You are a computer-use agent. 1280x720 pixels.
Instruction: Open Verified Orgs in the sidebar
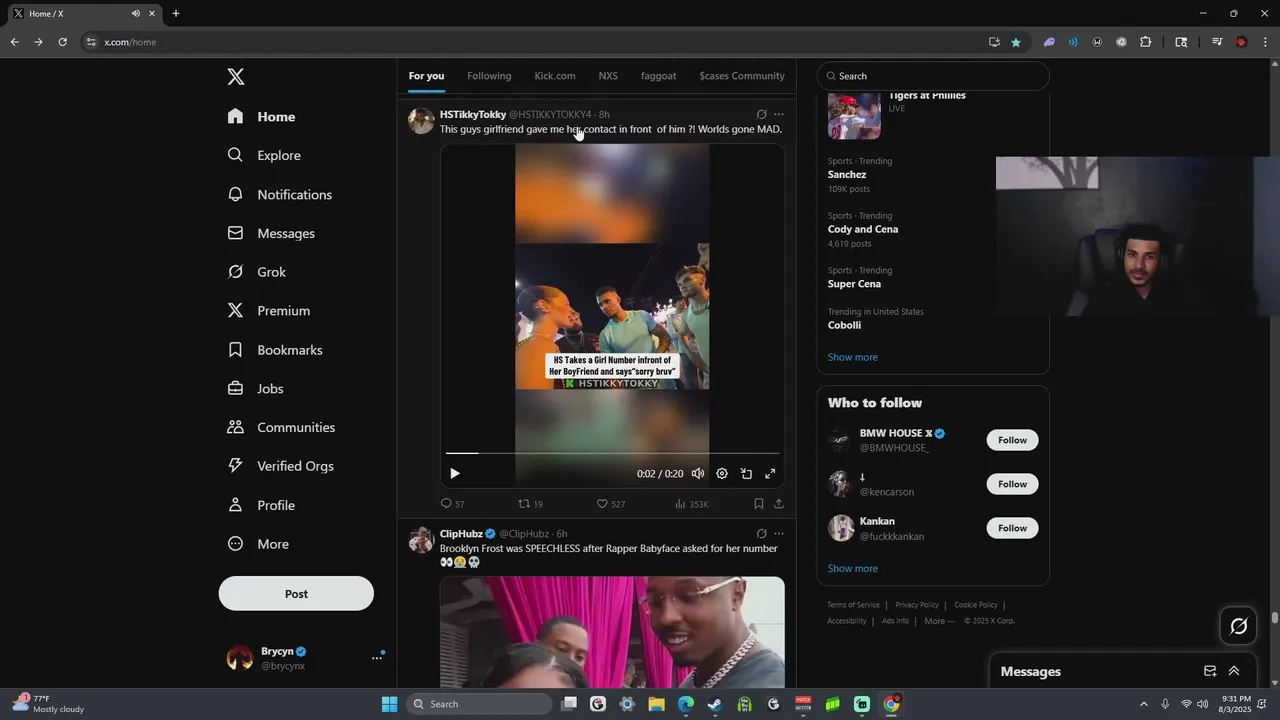click(280, 466)
